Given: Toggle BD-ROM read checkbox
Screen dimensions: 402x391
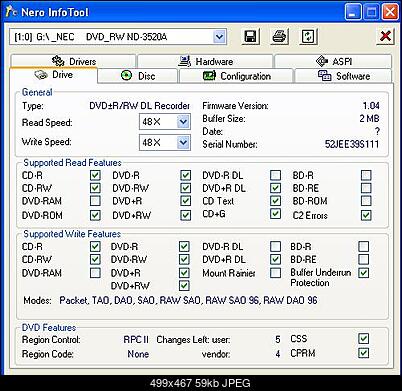Looking at the screenshot, I should click(366, 201).
